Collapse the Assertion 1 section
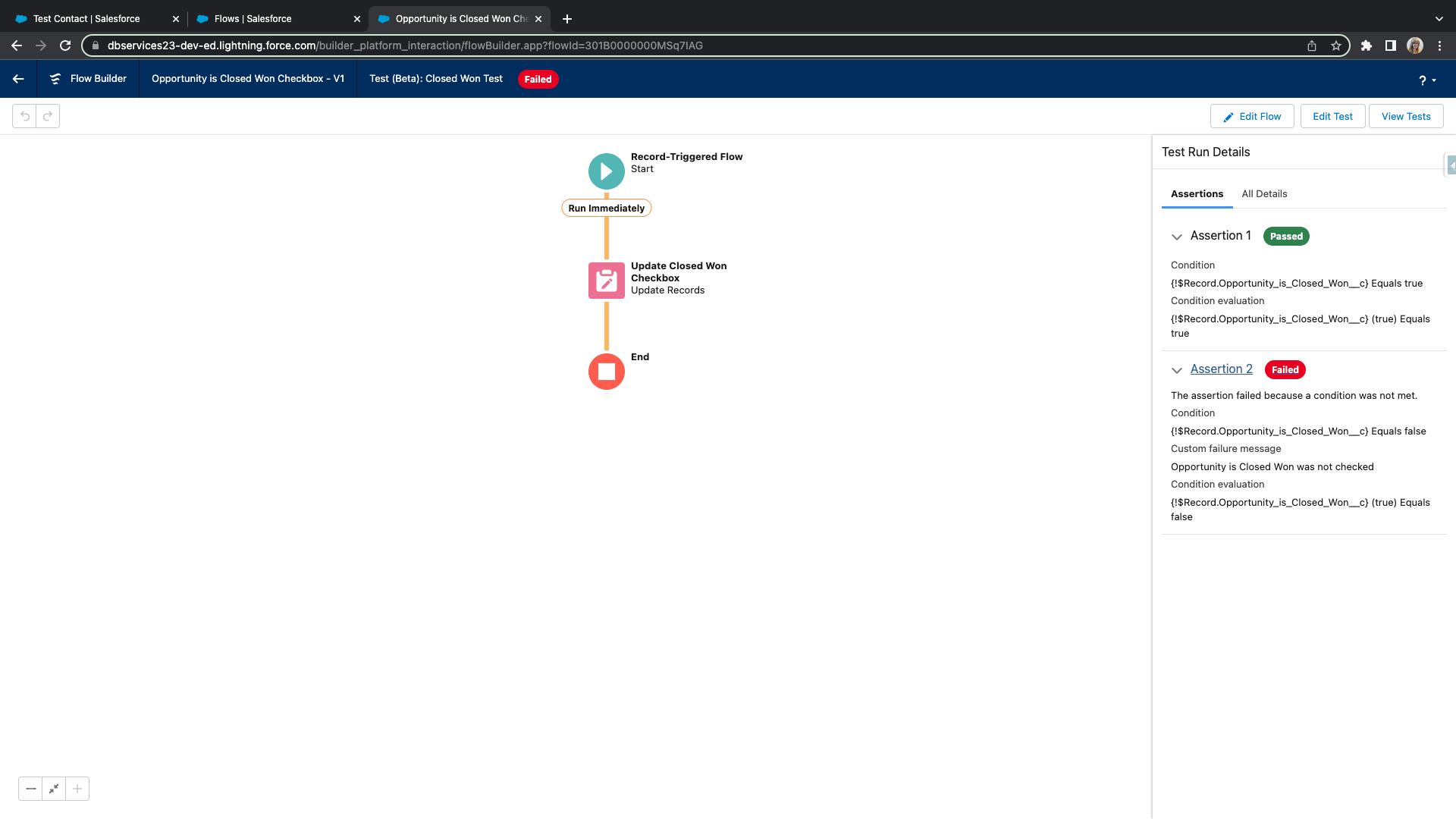The image size is (1456, 819). pos(1177,237)
